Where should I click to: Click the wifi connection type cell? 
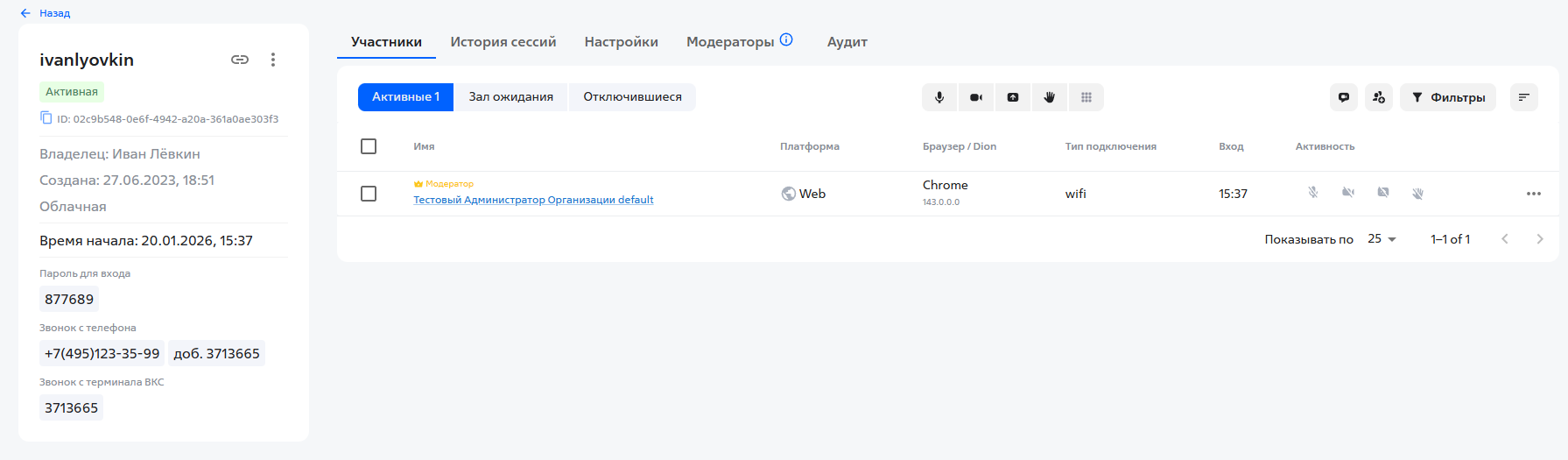(x=1075, y=194)
